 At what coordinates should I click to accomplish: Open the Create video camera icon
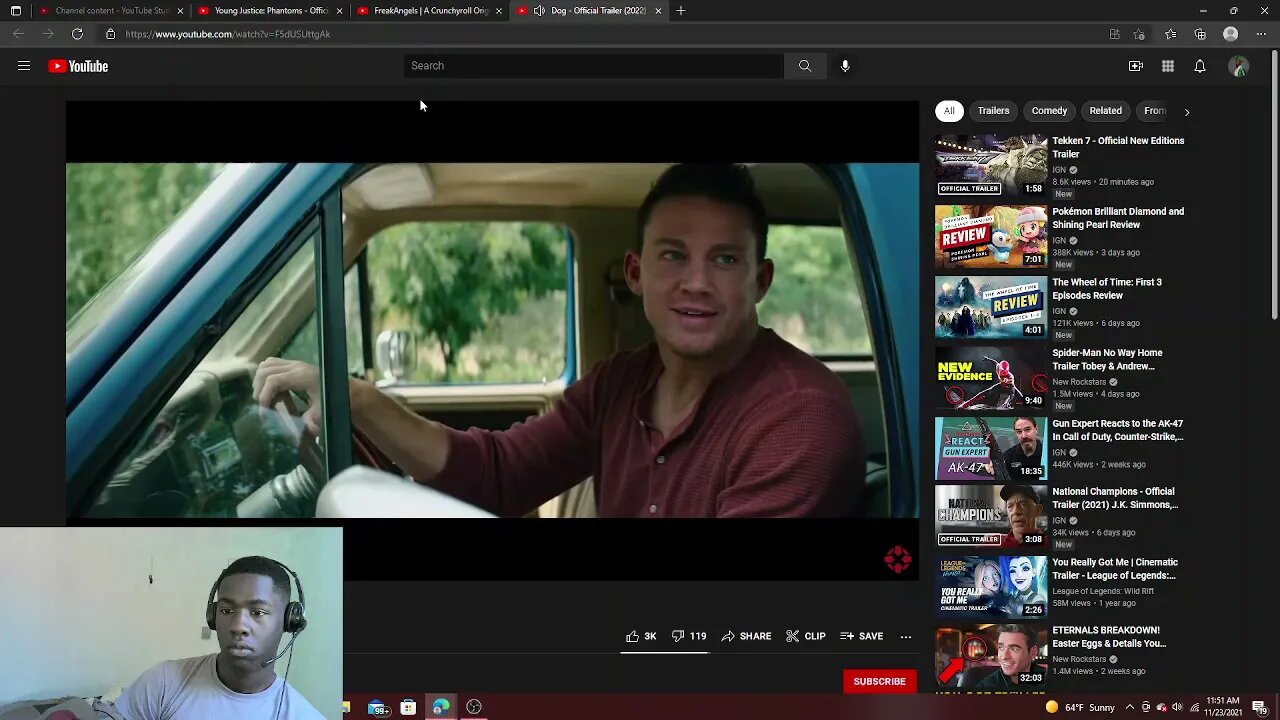pyautogui.click(x=1136, y=66)
